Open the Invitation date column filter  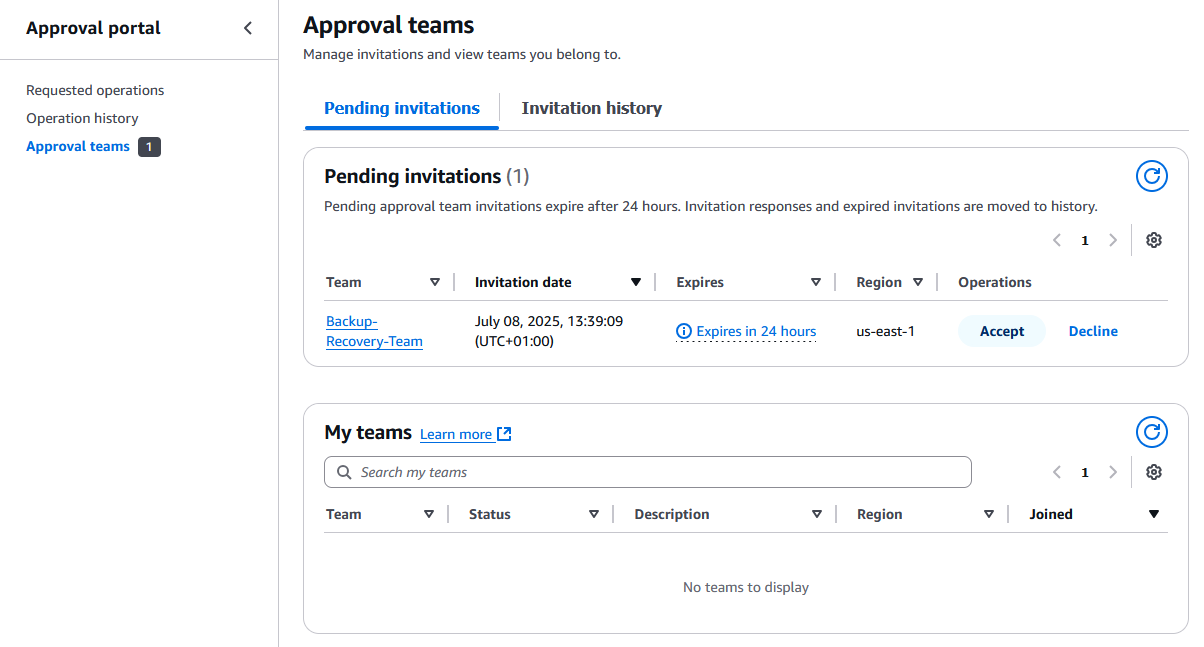[636, 281]
